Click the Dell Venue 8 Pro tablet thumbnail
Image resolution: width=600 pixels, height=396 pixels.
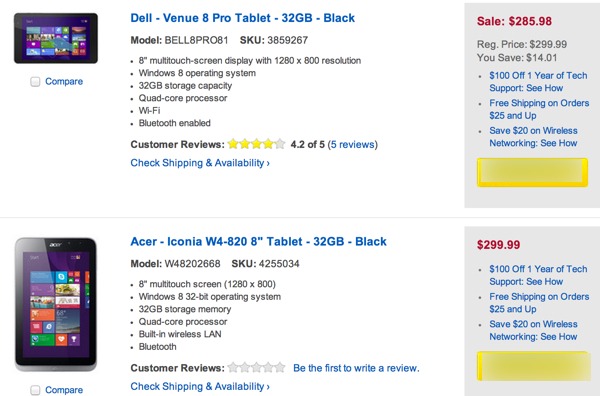tap(56, 38)
